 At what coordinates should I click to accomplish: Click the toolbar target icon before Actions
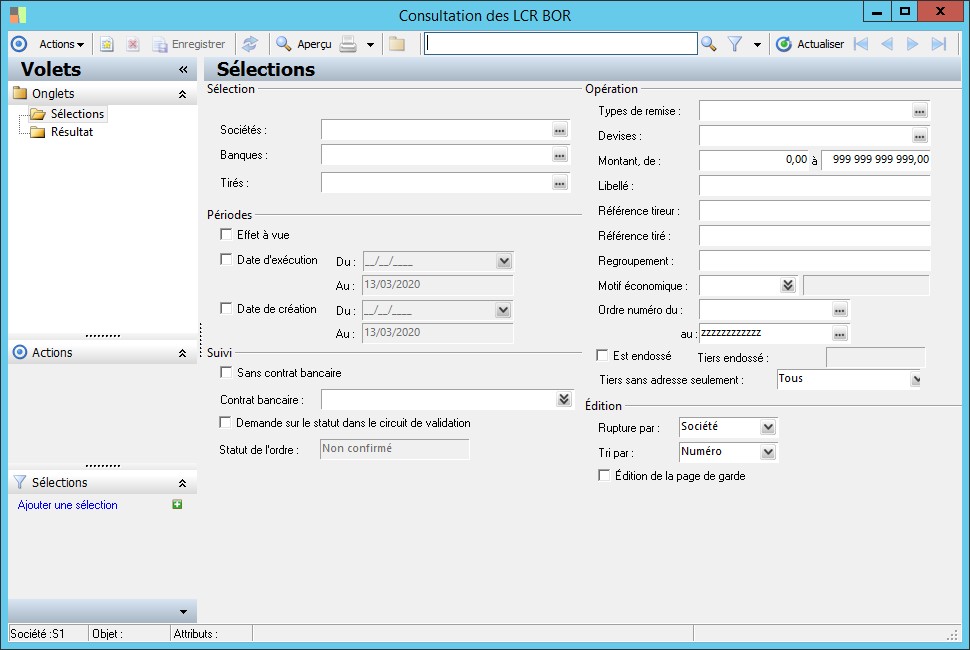19,44
